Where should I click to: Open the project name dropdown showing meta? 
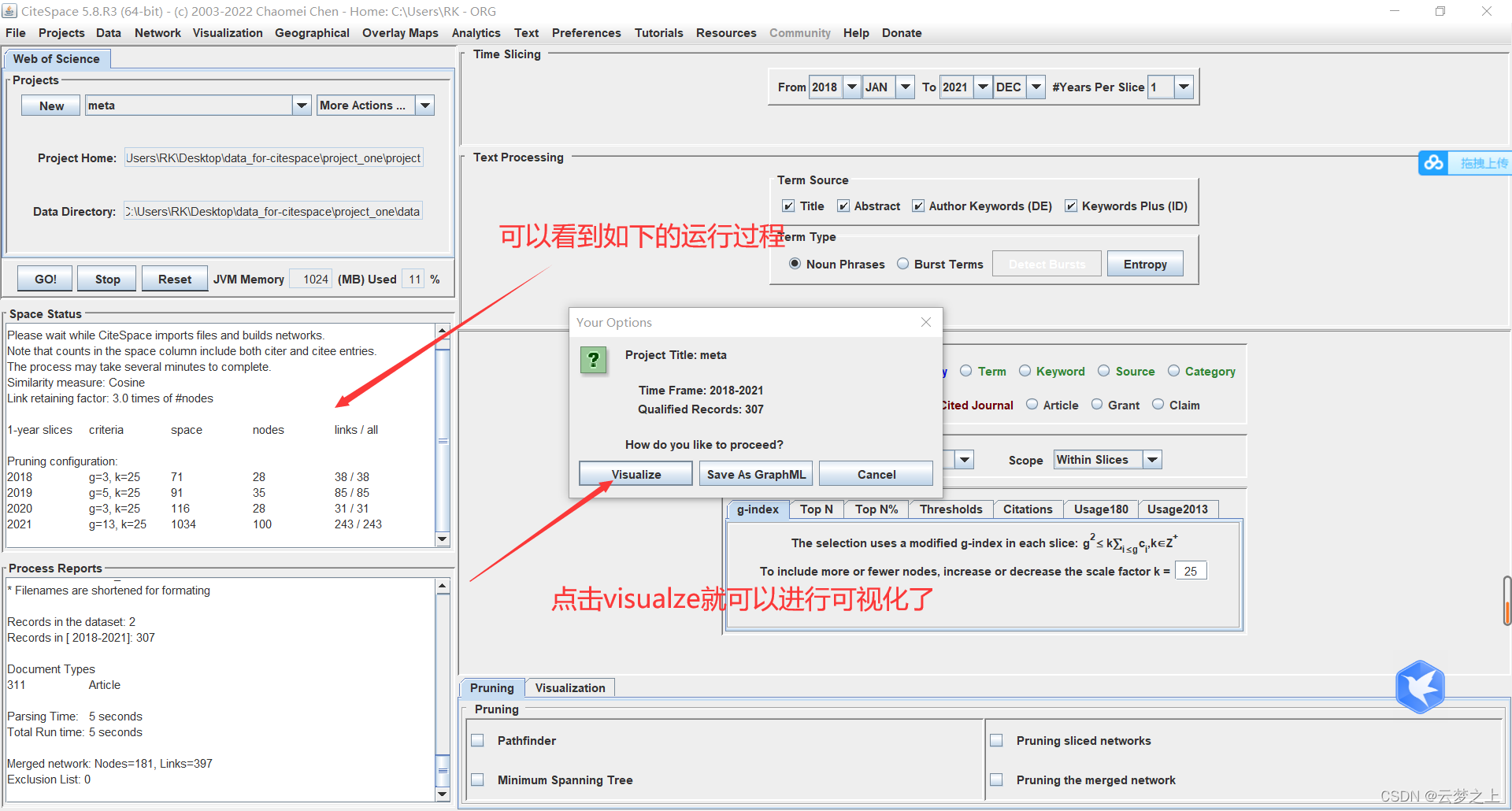point(302,106)
